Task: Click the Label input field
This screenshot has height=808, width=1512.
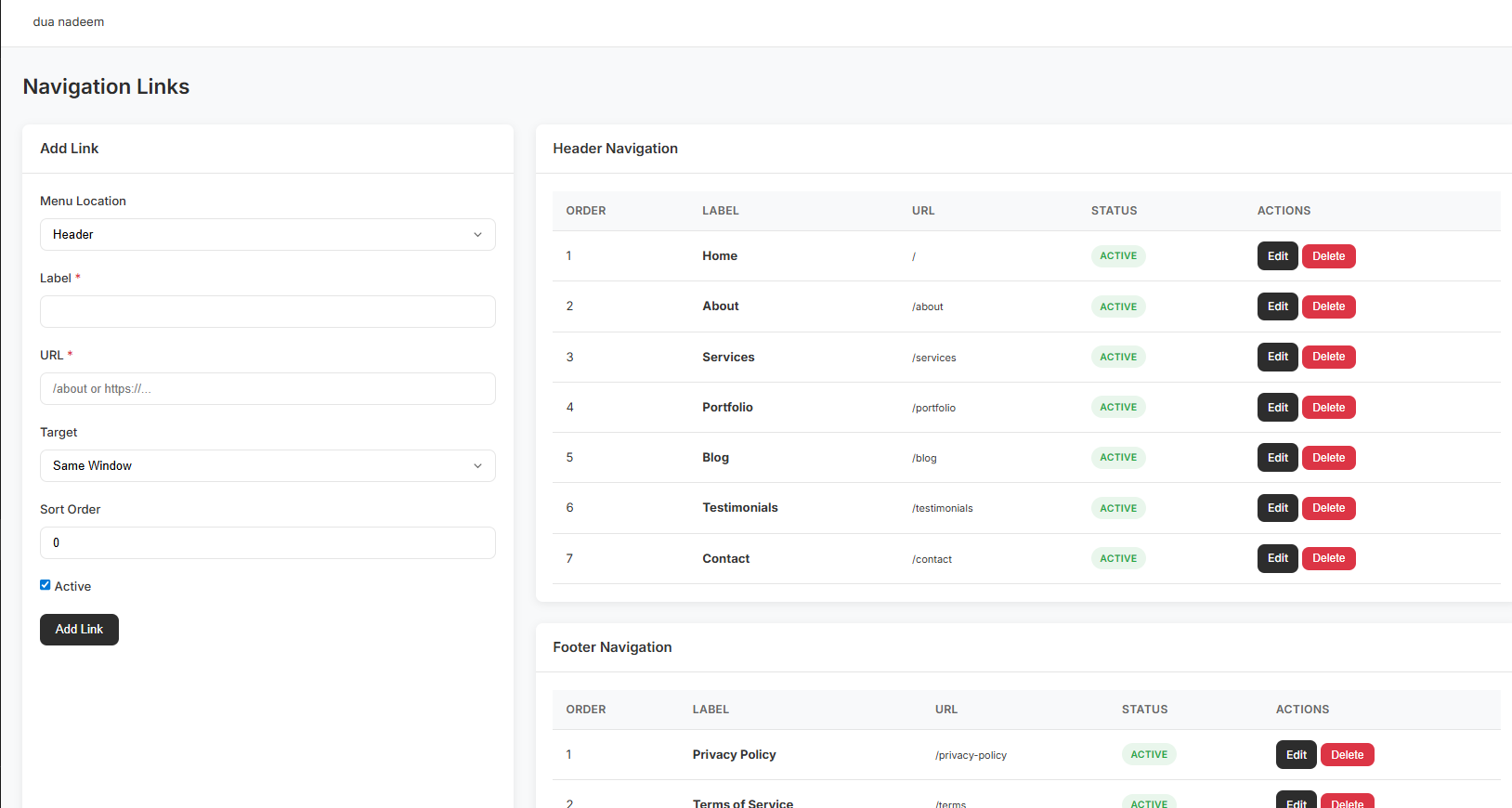Action: point(267,312)
